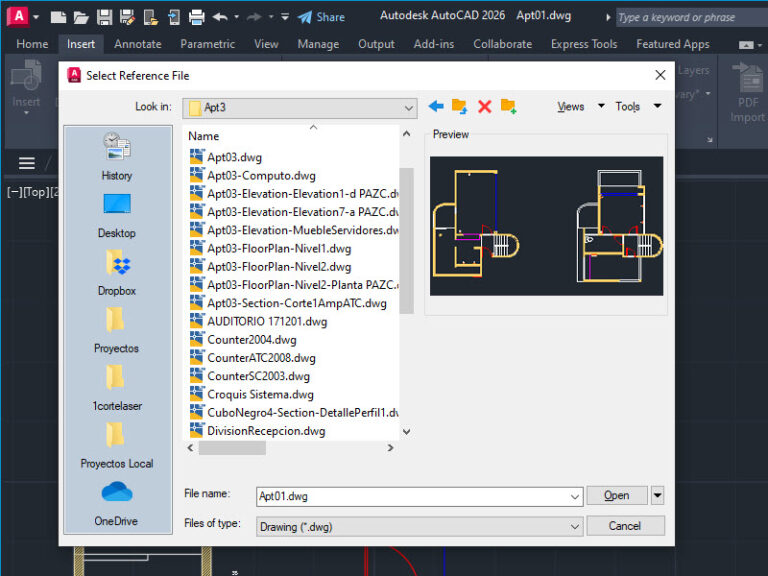Viewport: 768px width, 576px height.
Task: Click the New drawing icon in quick access toolbar
Action: pos(58,18)
